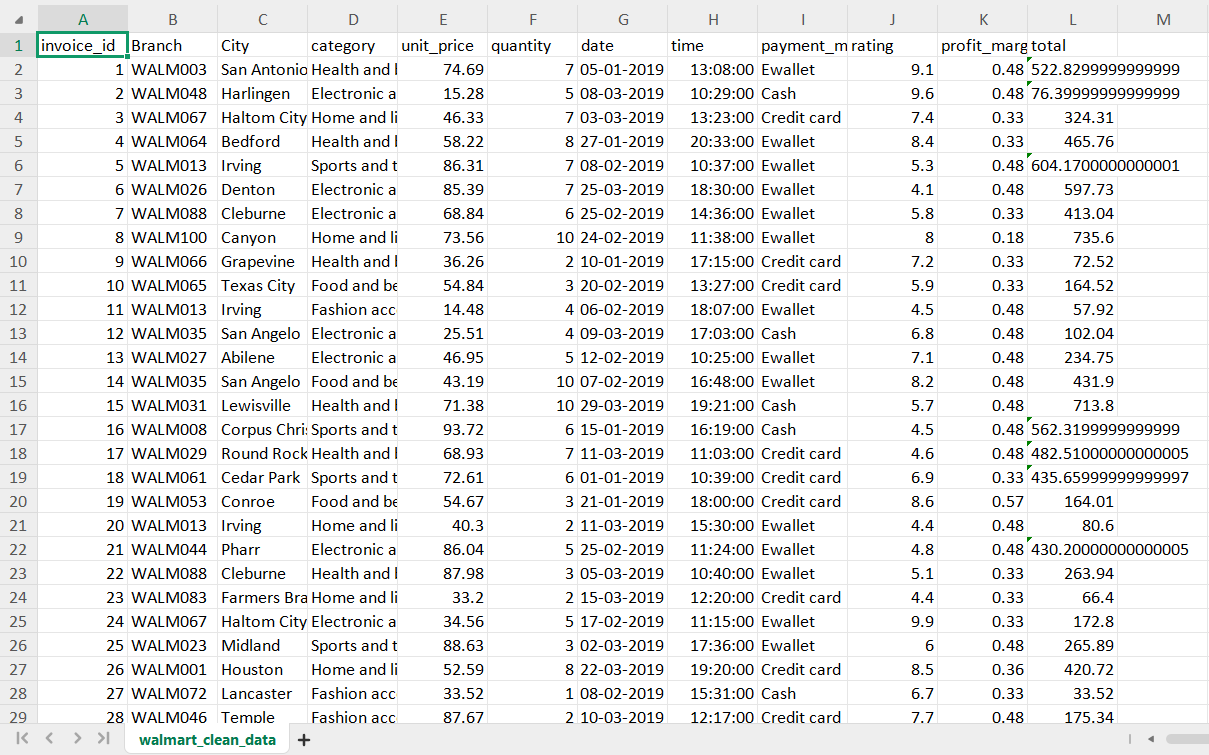Image resolution: width=1209 pixels, height=755 pixels.
Task: Select branch cell WALM100
Action: tap(172, 238)
